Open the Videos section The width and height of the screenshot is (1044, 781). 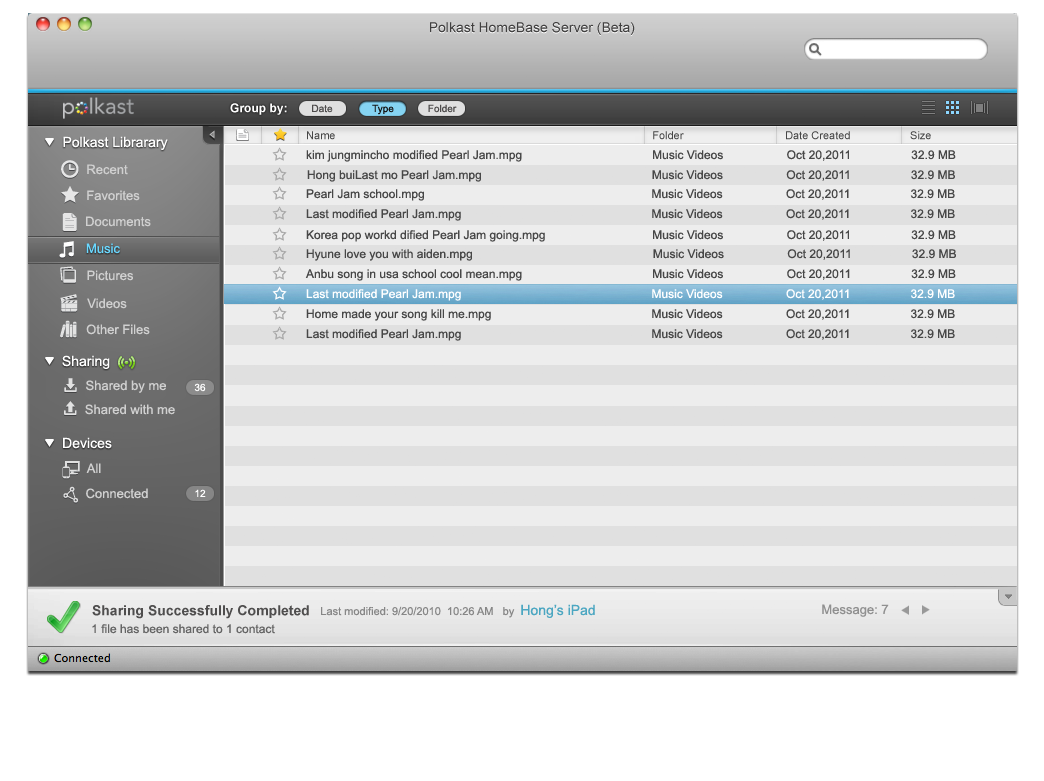click(106, 303)
